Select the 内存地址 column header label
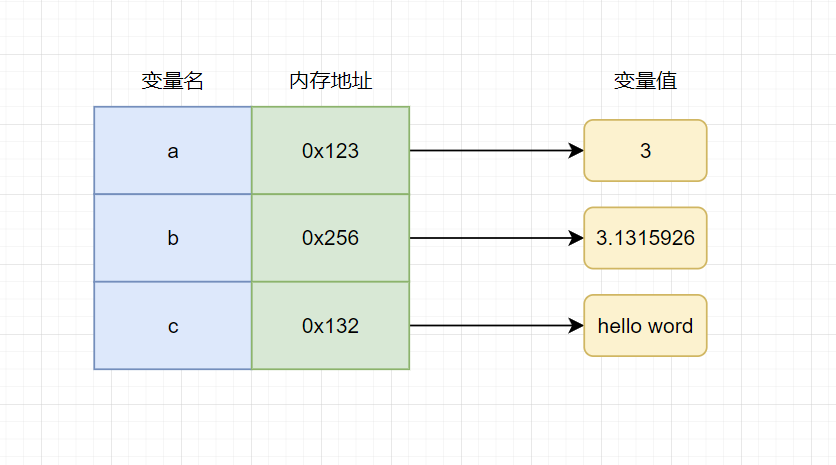The width and height of the screenshot is (836, 465). 330,82
